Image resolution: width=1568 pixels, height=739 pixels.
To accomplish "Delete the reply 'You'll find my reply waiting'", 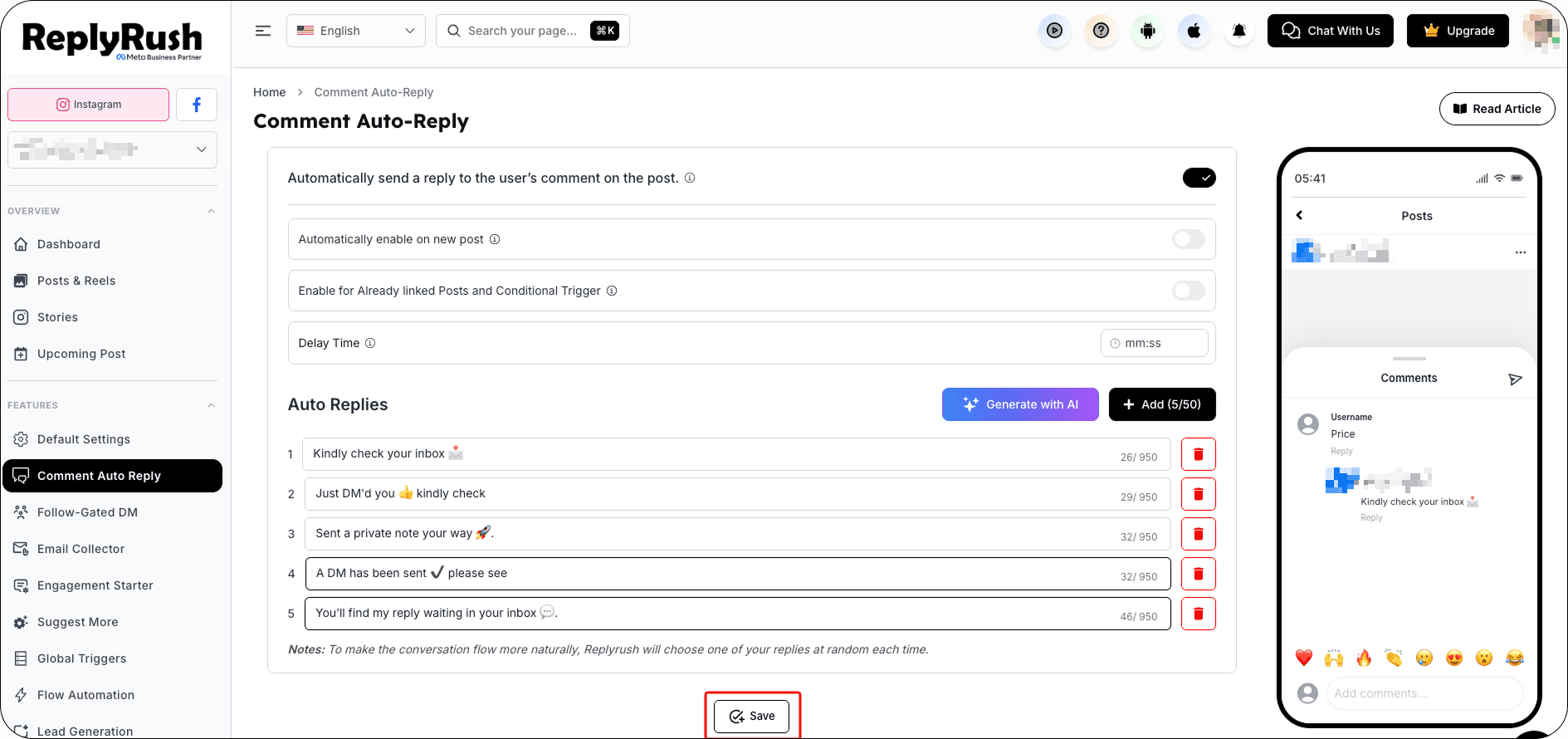I will [x=1199, y=614].
